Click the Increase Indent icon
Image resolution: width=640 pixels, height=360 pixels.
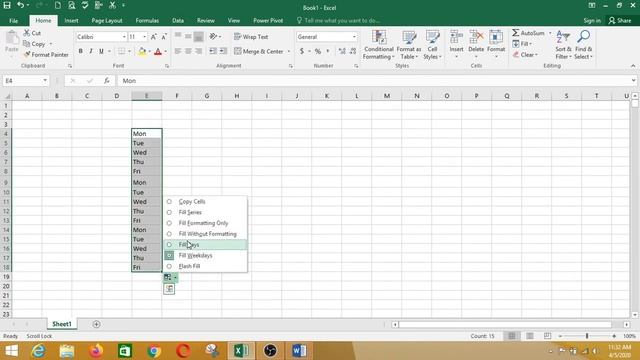223,51
